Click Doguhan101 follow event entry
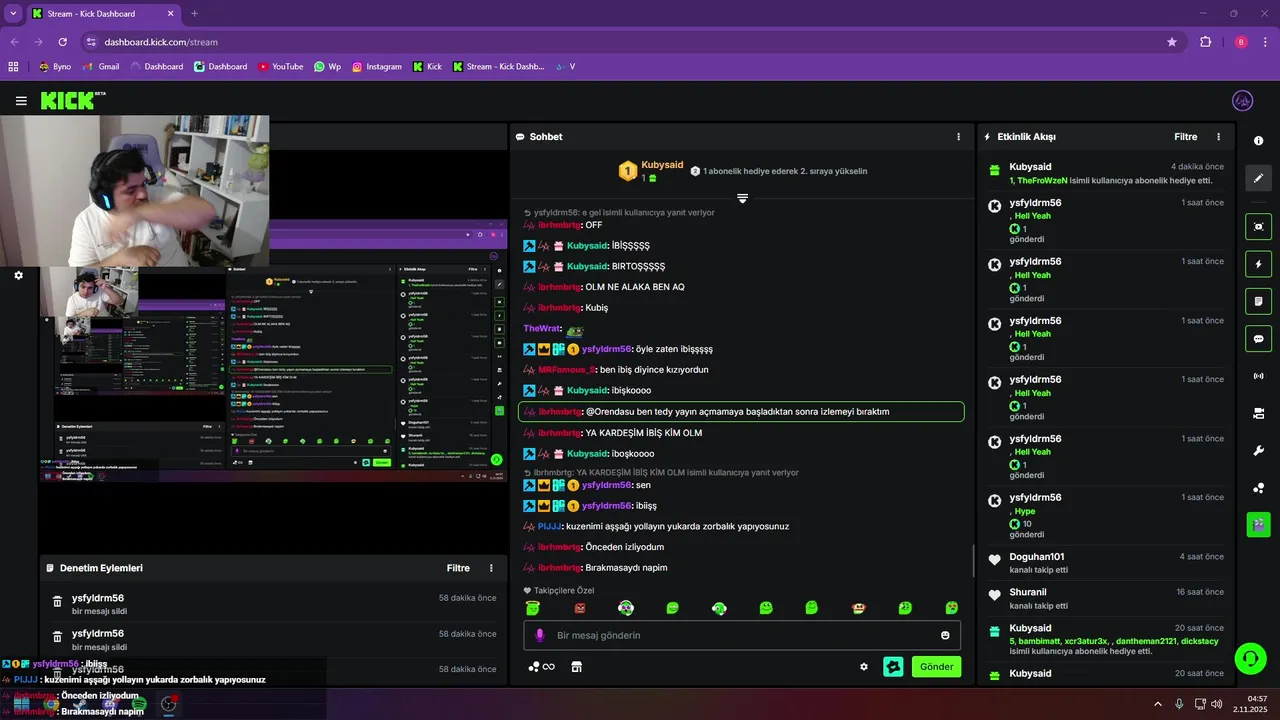 coord(1105,562)
